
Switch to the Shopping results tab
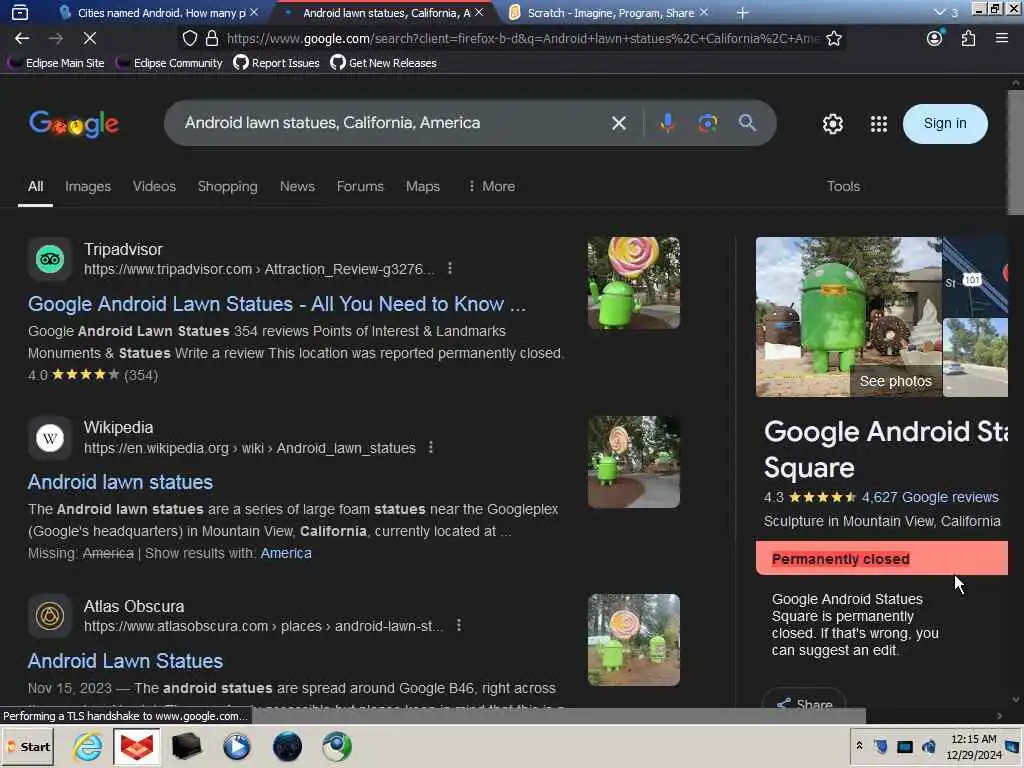coord(227,186)
